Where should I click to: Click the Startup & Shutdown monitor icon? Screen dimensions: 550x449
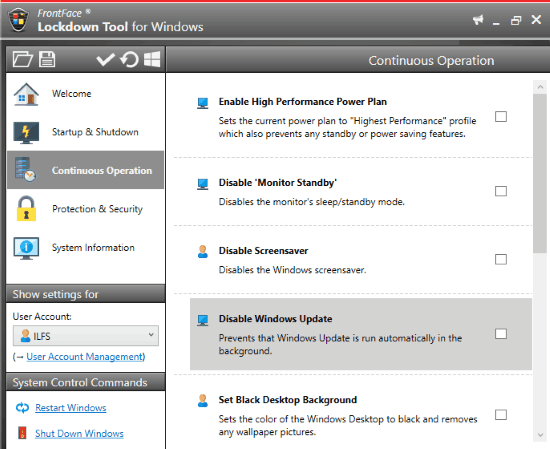click(x=26, y=133)
